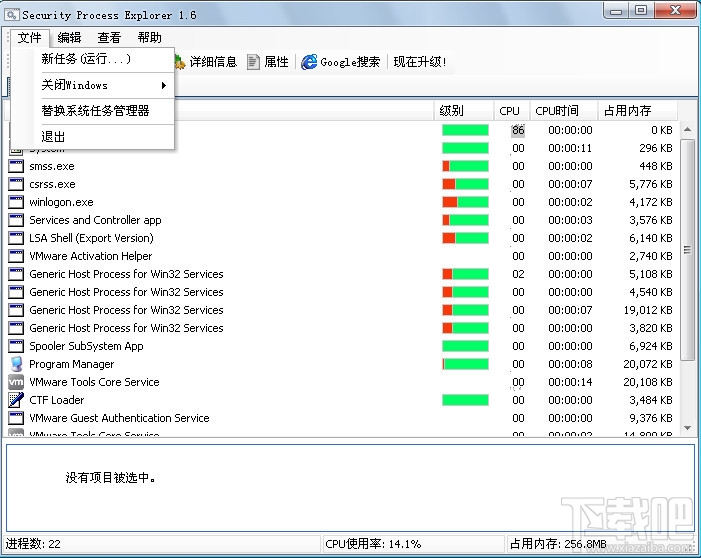Open the 文件 menu
The width and height of the screenshot is (701, 558).
[30, 38]
